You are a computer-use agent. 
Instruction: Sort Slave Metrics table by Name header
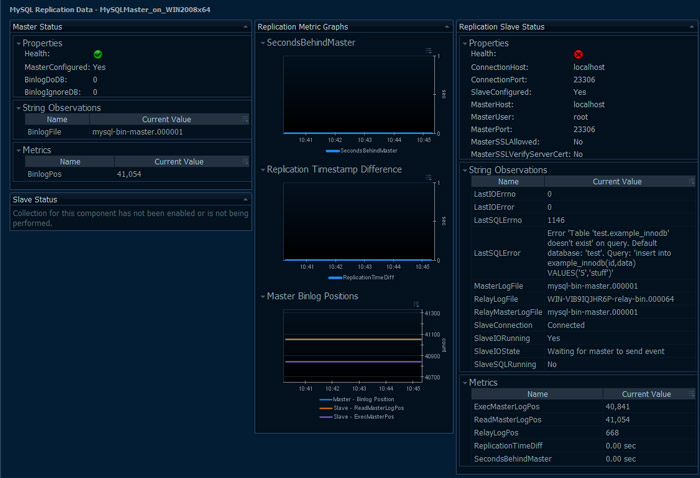click(537, 394)
